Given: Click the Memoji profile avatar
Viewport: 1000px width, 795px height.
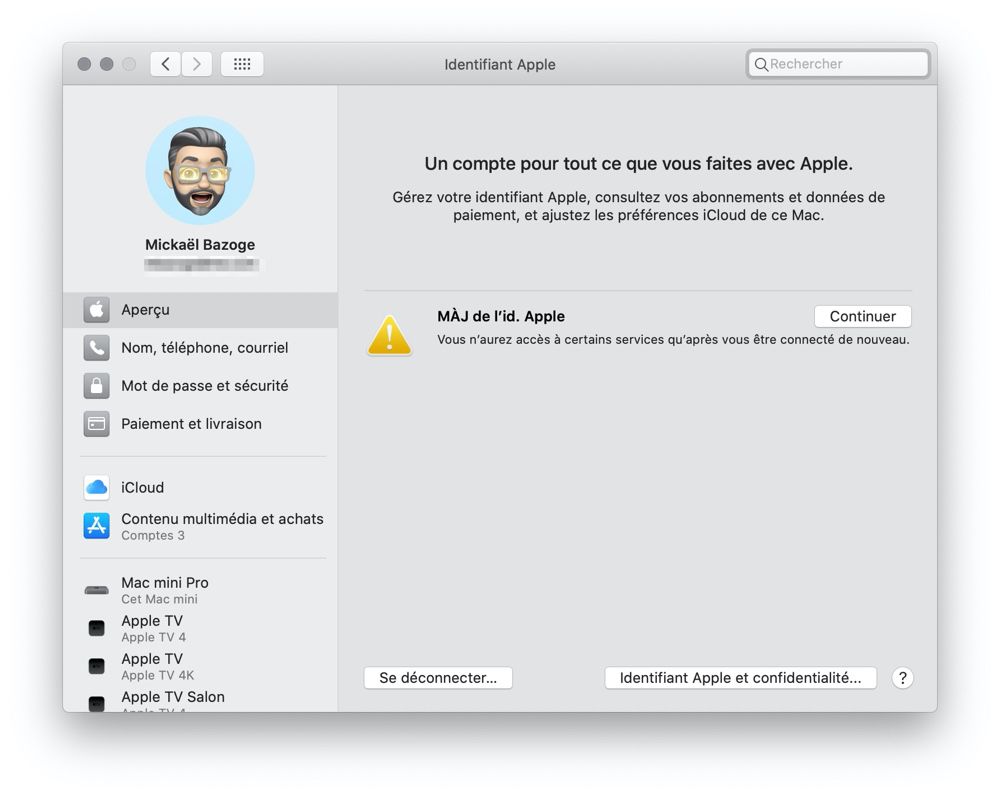Looking at the screenshot, I should [200, 170].
